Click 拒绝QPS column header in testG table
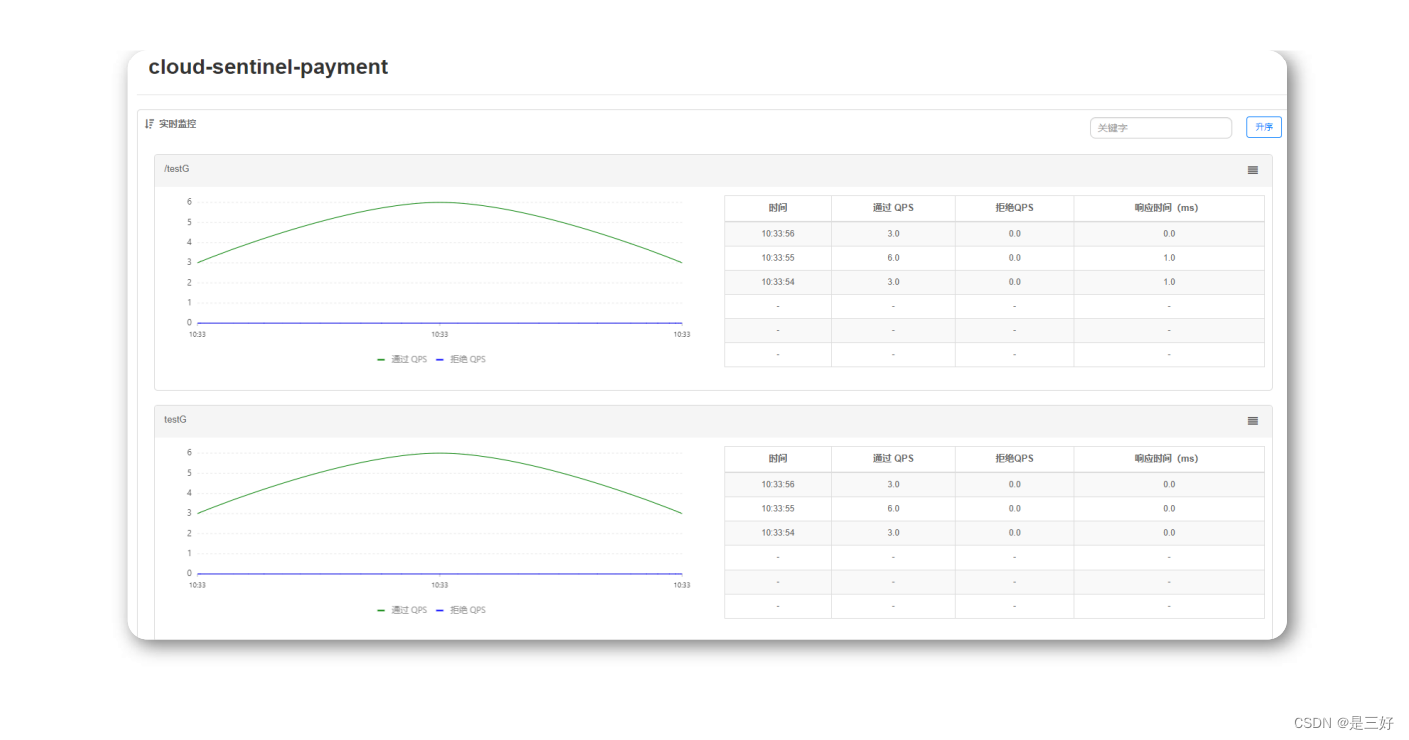Viewport: 1409px width, 740px height. pyautogui.click(x=1014, y=459)
